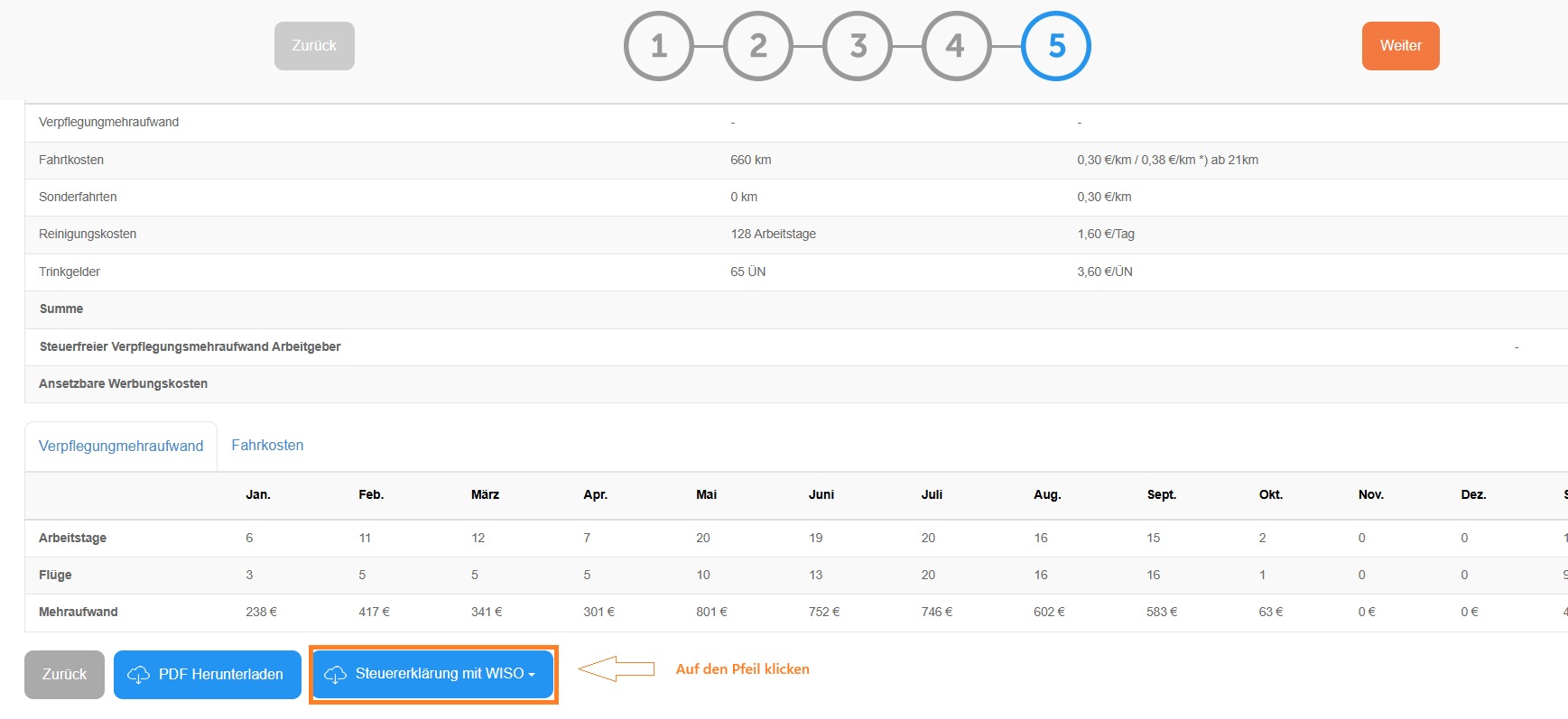
Task: Select the Verpflegungmehraufwand tab
Action: click(x=121, y=446)
